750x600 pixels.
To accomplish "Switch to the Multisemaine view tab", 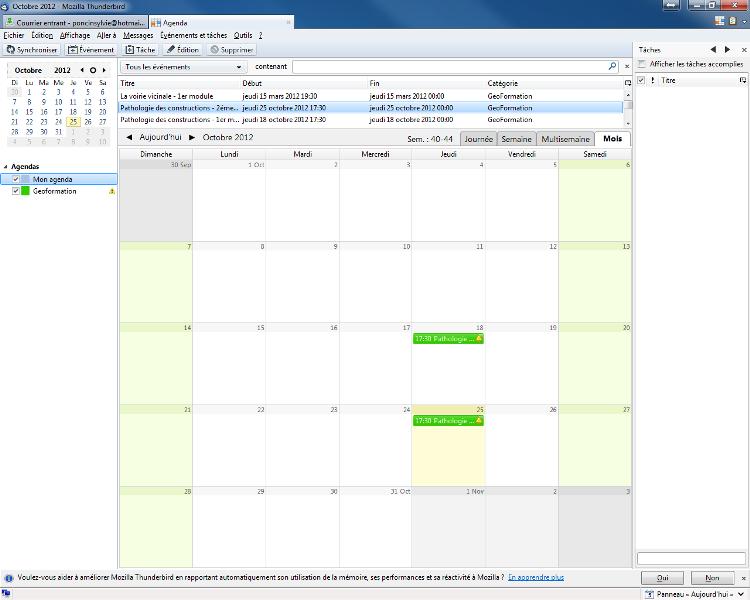I will 565,139.
